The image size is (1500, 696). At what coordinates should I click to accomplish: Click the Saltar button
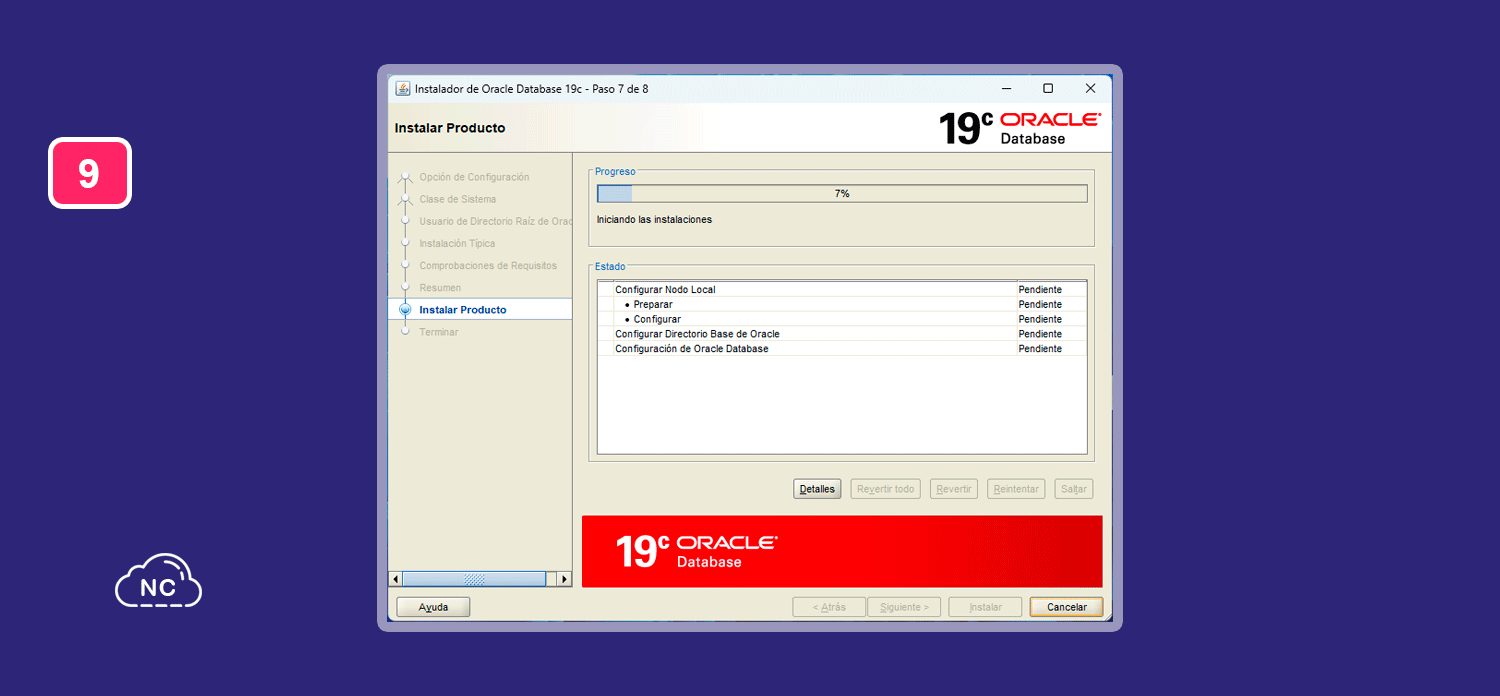click(1074, 489)
